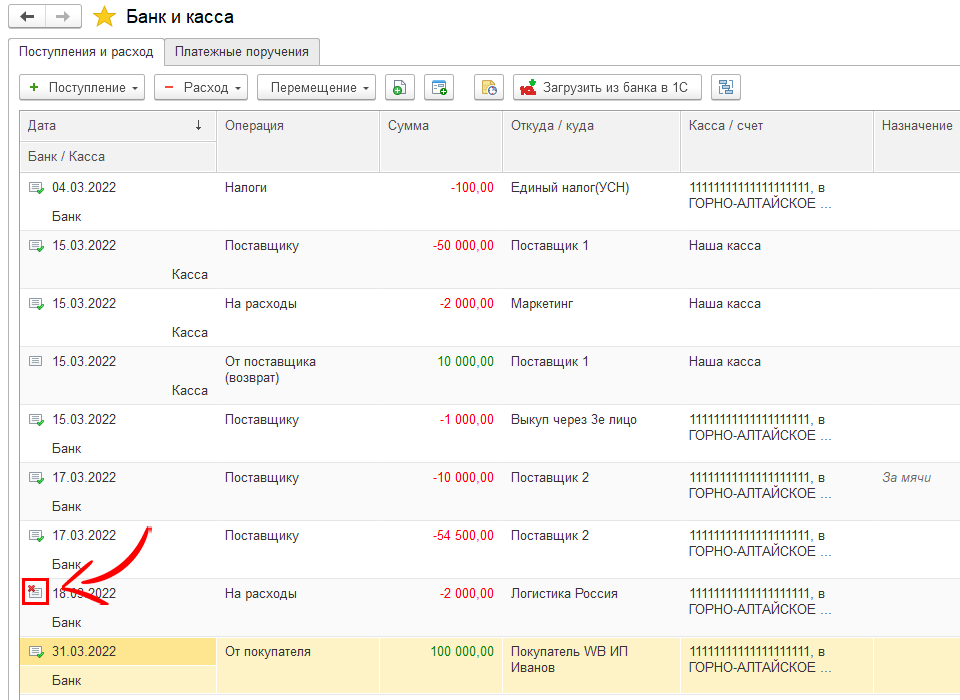Switch to Платежные поручения tab
Viewport: 960px width, 700px height.
click(x=241, y=51)
